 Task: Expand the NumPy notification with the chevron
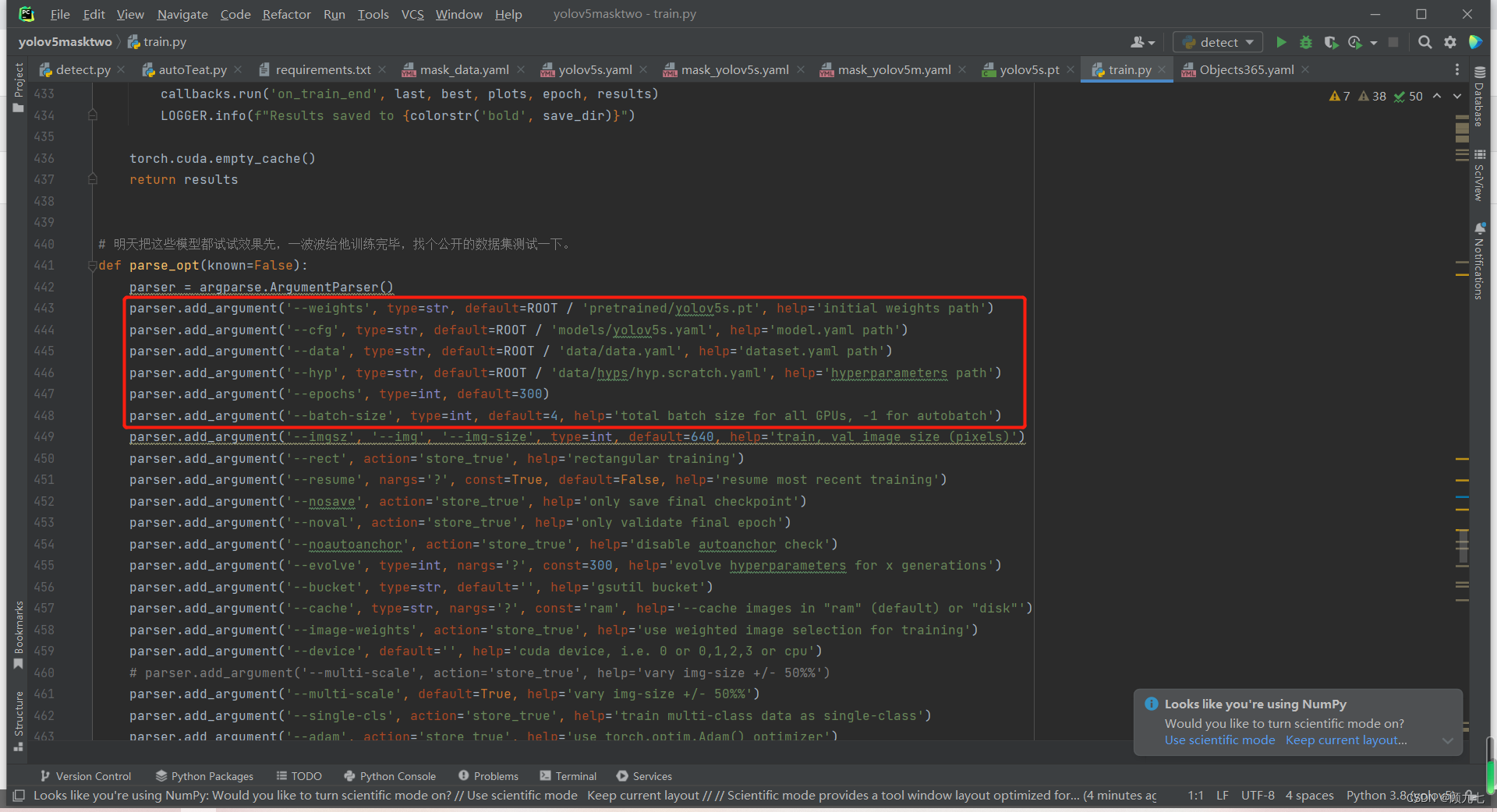click(1448, 740)
